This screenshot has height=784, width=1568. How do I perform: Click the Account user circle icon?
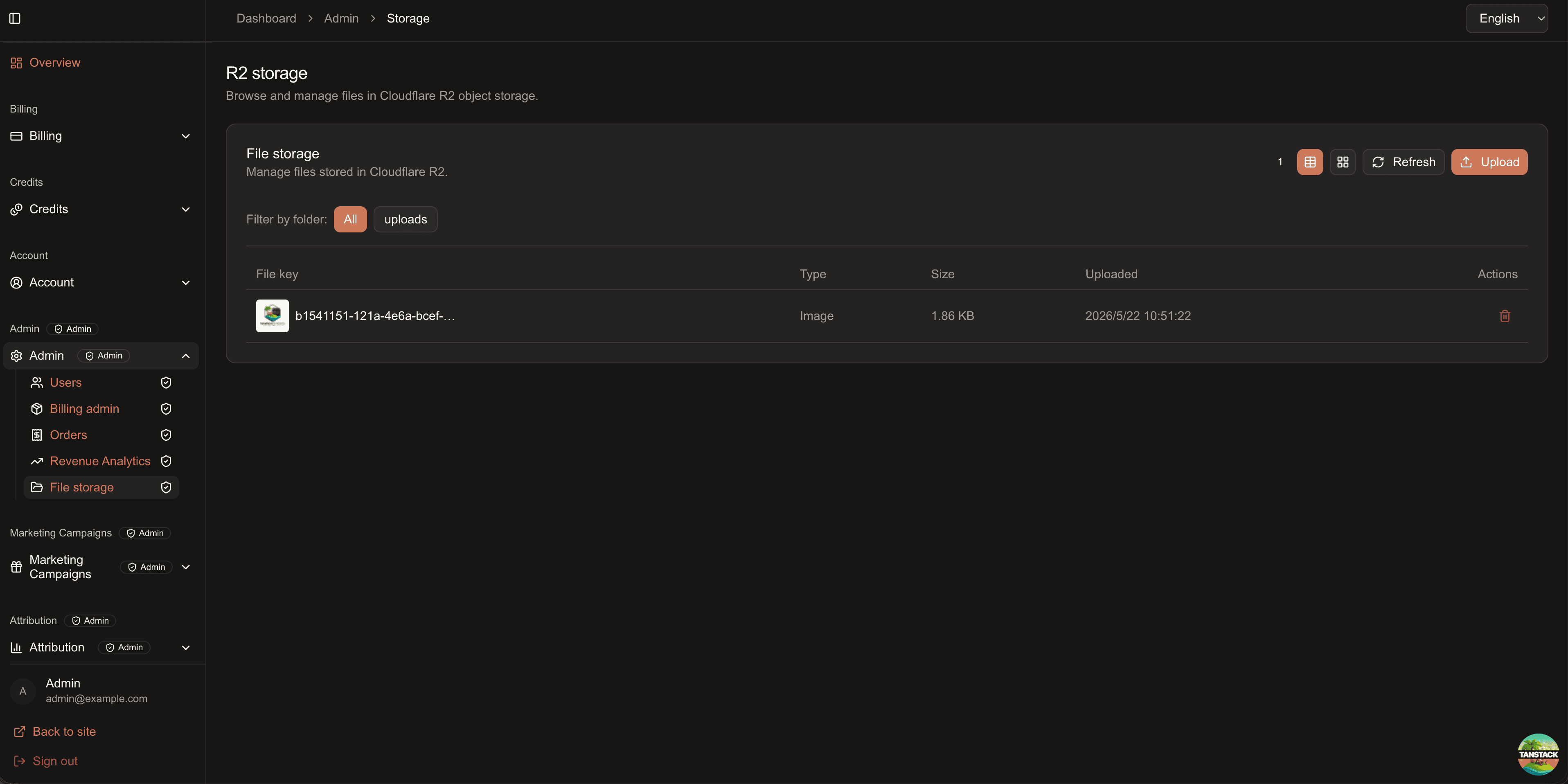point(16,282)
